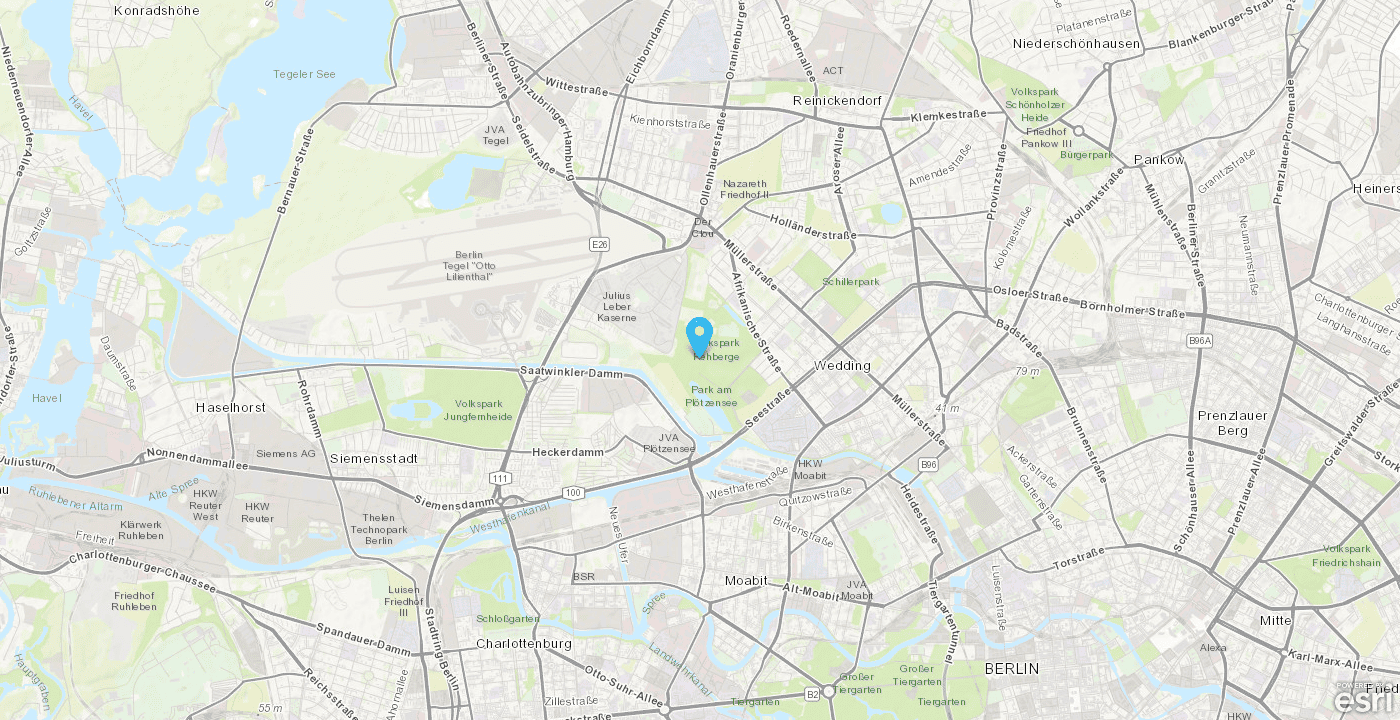Click the Berlin Tegel Otto Lilienthal airport label
The image size is (1400, 720).
click(x=468, y=266)
